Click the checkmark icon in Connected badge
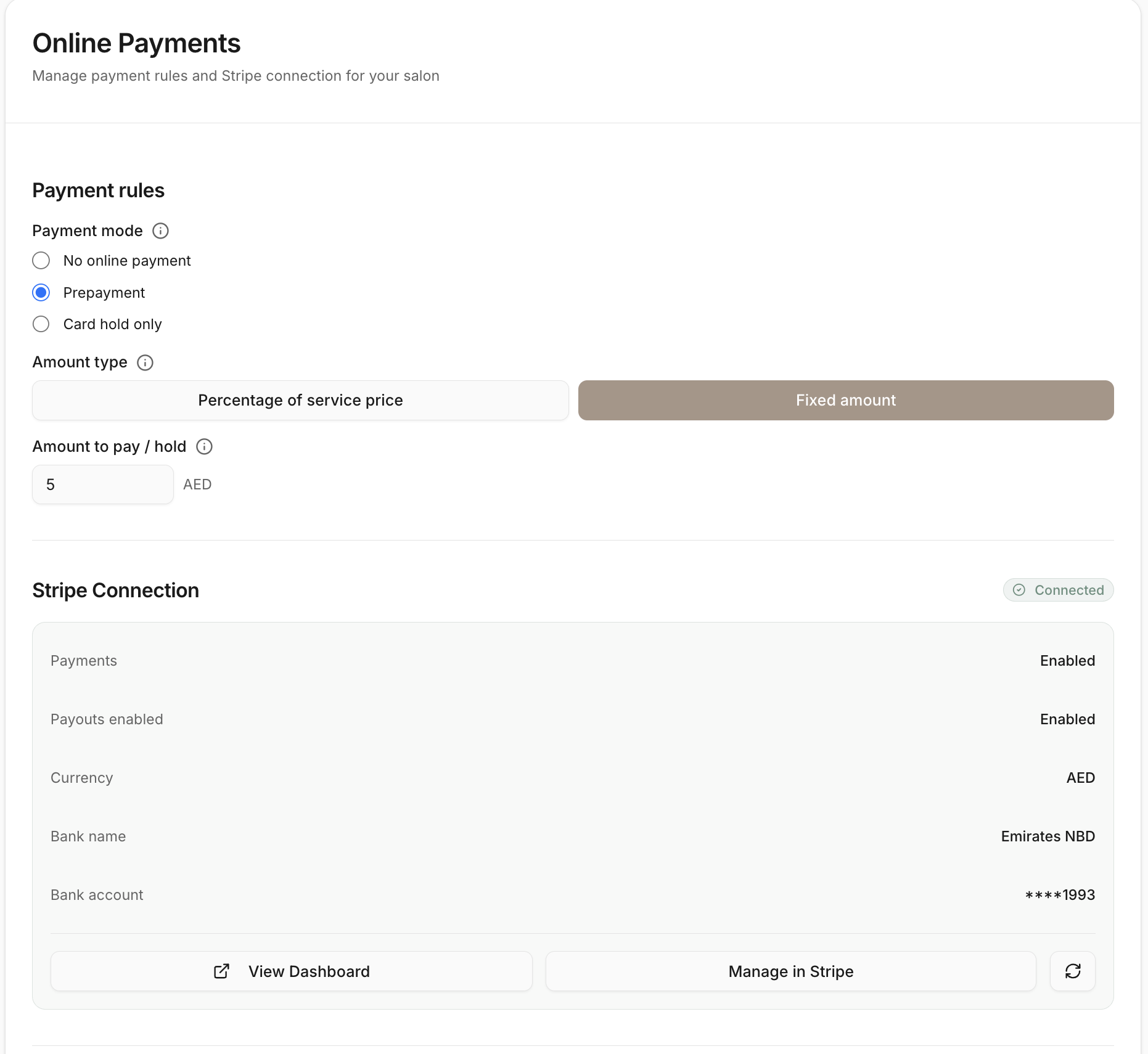The image size is (1148, 1054). [1020, 590]
